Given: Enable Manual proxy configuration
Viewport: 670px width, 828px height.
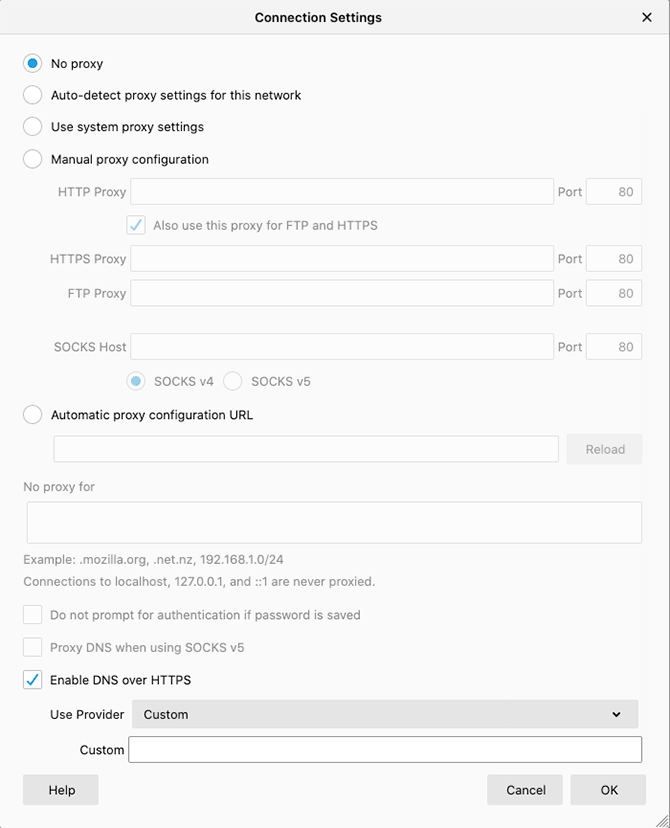Looking at the screenshot, I should [32, 159].
